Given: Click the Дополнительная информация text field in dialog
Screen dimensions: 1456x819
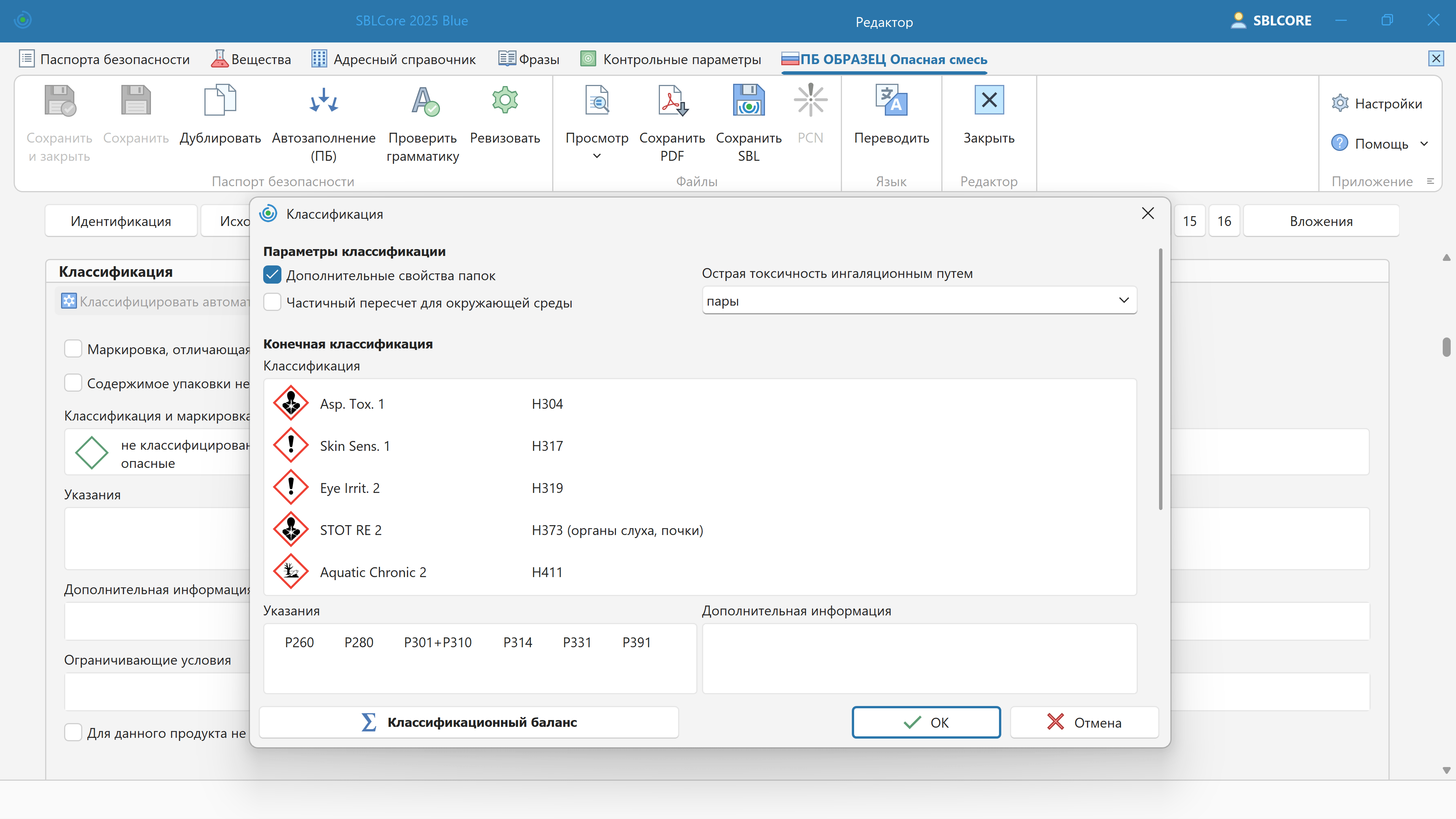Looking at the screenshot, I should (919, 659).
